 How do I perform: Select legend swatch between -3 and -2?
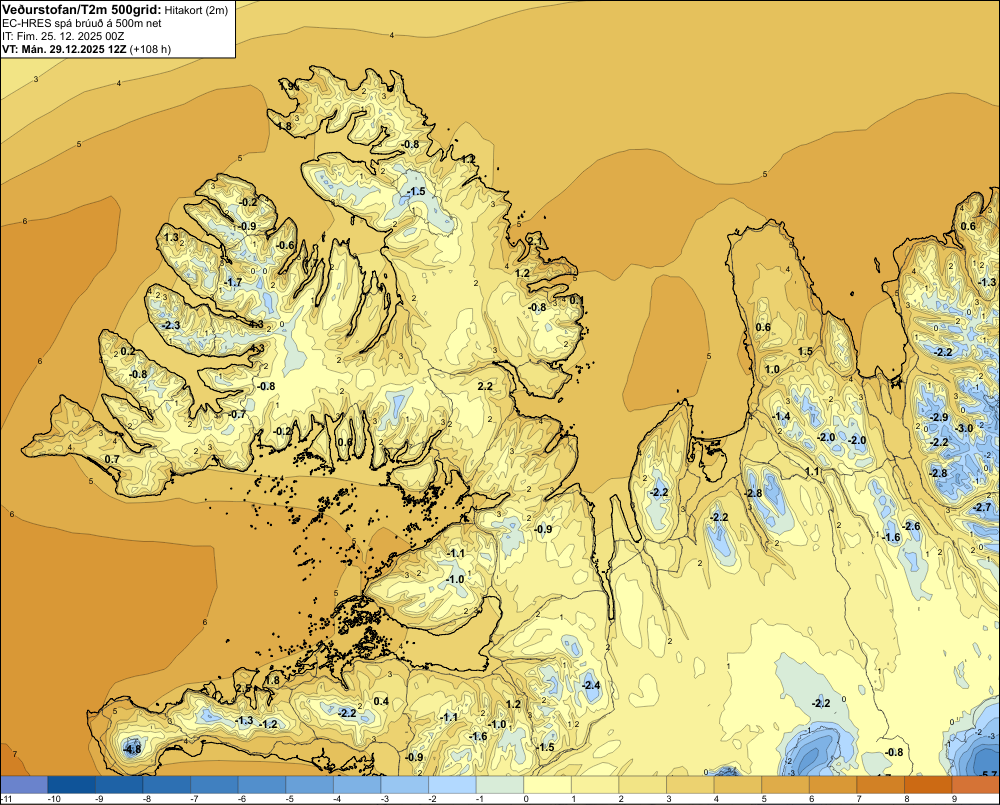point(405,785)
